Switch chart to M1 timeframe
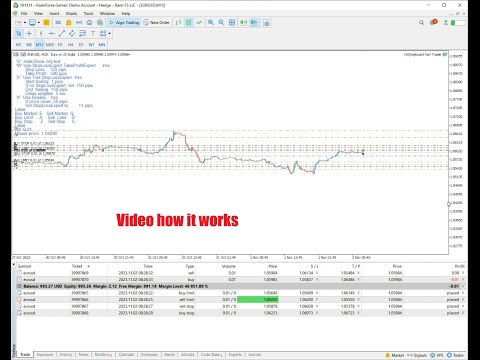Viewport: 480px width, 360px height. click(19, 44)
